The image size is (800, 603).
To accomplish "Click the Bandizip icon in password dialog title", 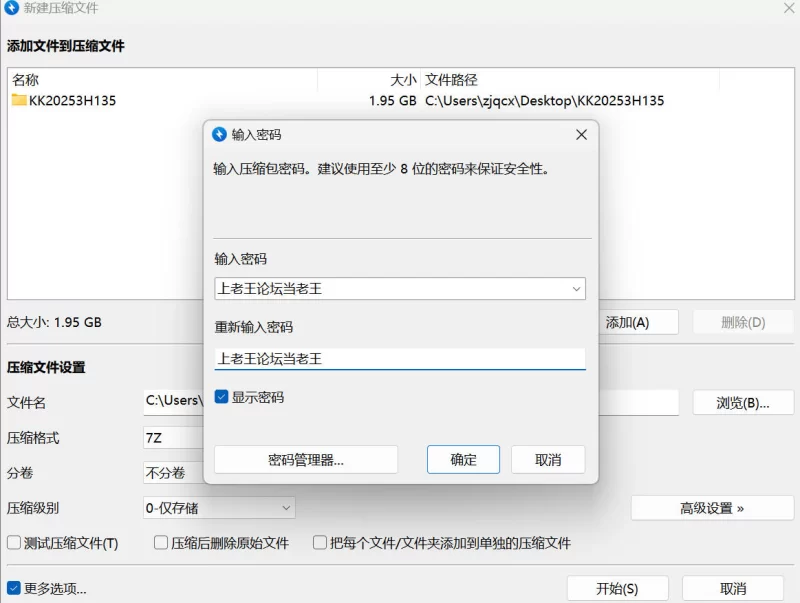I will (x=219, y=135).
